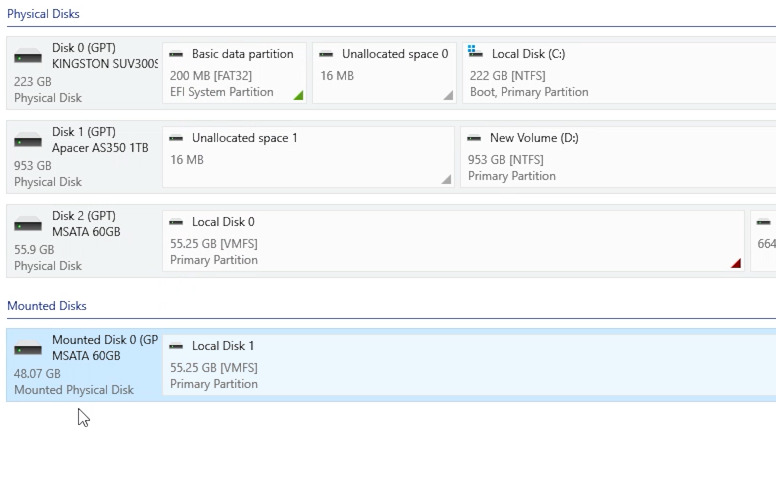Click the 'Disk 0 (GPT)' label

[84, 48]
